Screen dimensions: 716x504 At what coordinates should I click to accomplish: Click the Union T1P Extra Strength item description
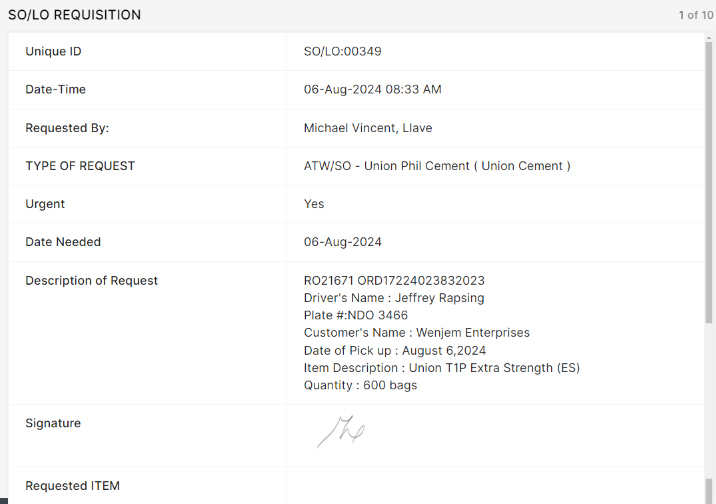pos(441,367)
